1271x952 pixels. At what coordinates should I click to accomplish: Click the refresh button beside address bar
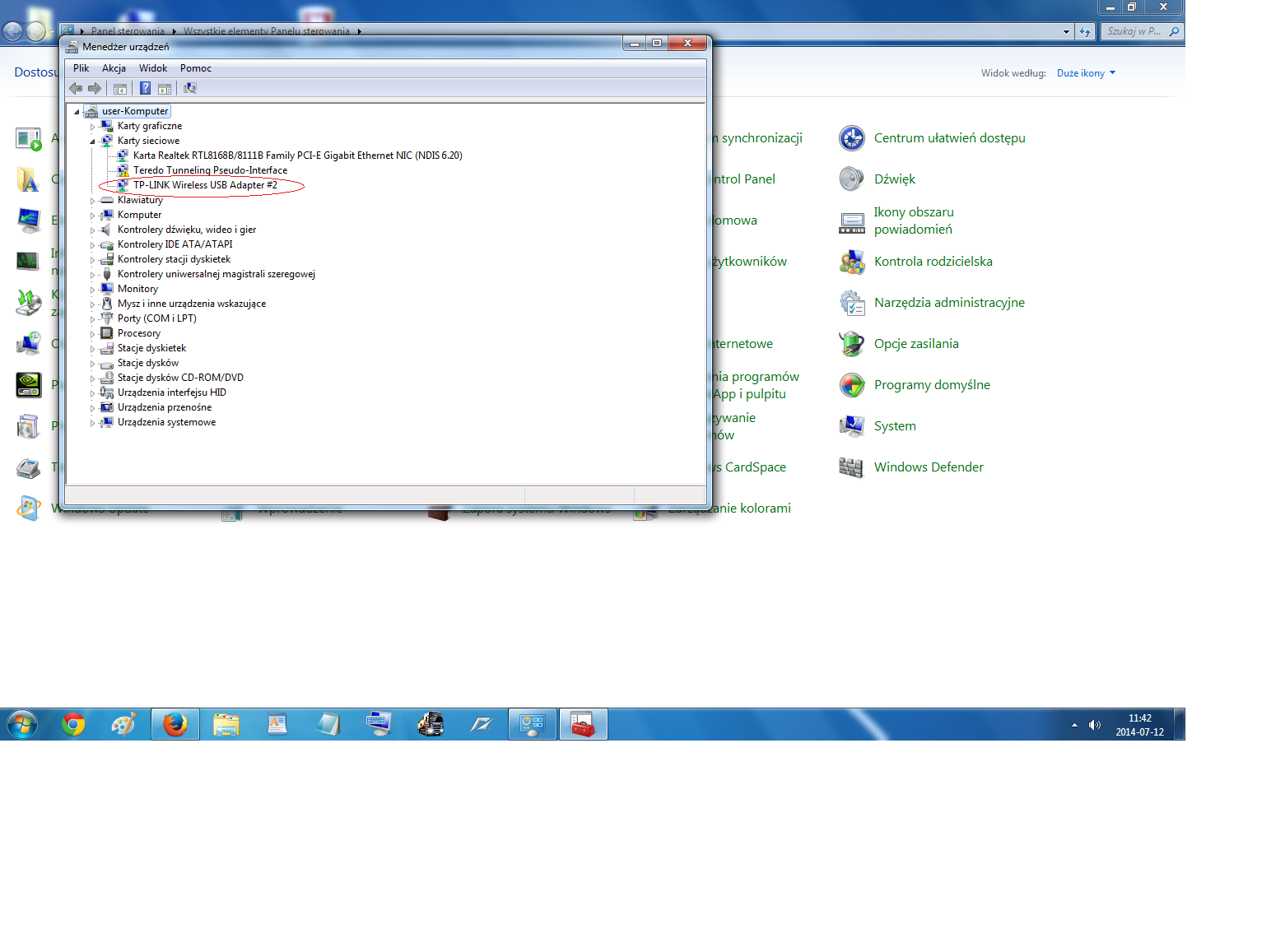(x=1085, y=32)
